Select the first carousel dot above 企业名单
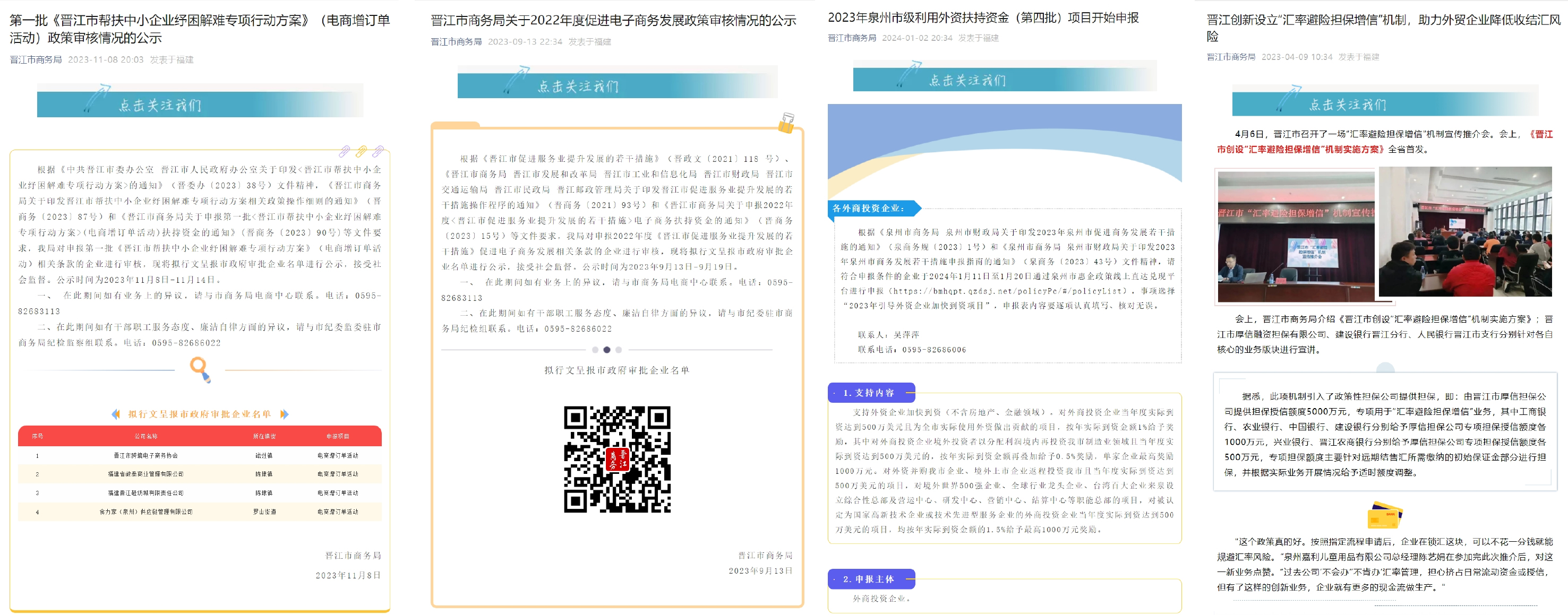Viewport: 1568px width, 615px height. (595, 350)
